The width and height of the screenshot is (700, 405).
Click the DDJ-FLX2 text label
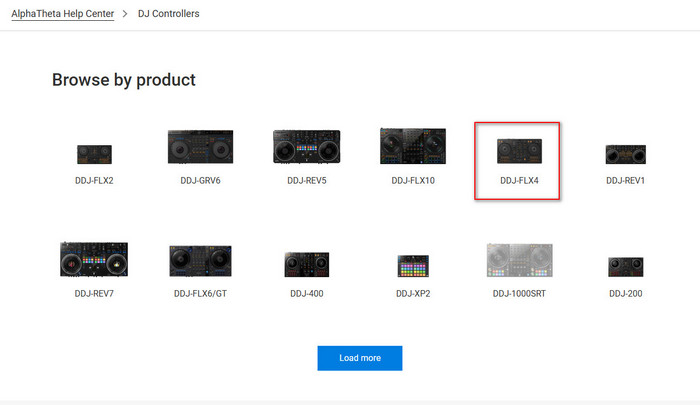(94, 181)
